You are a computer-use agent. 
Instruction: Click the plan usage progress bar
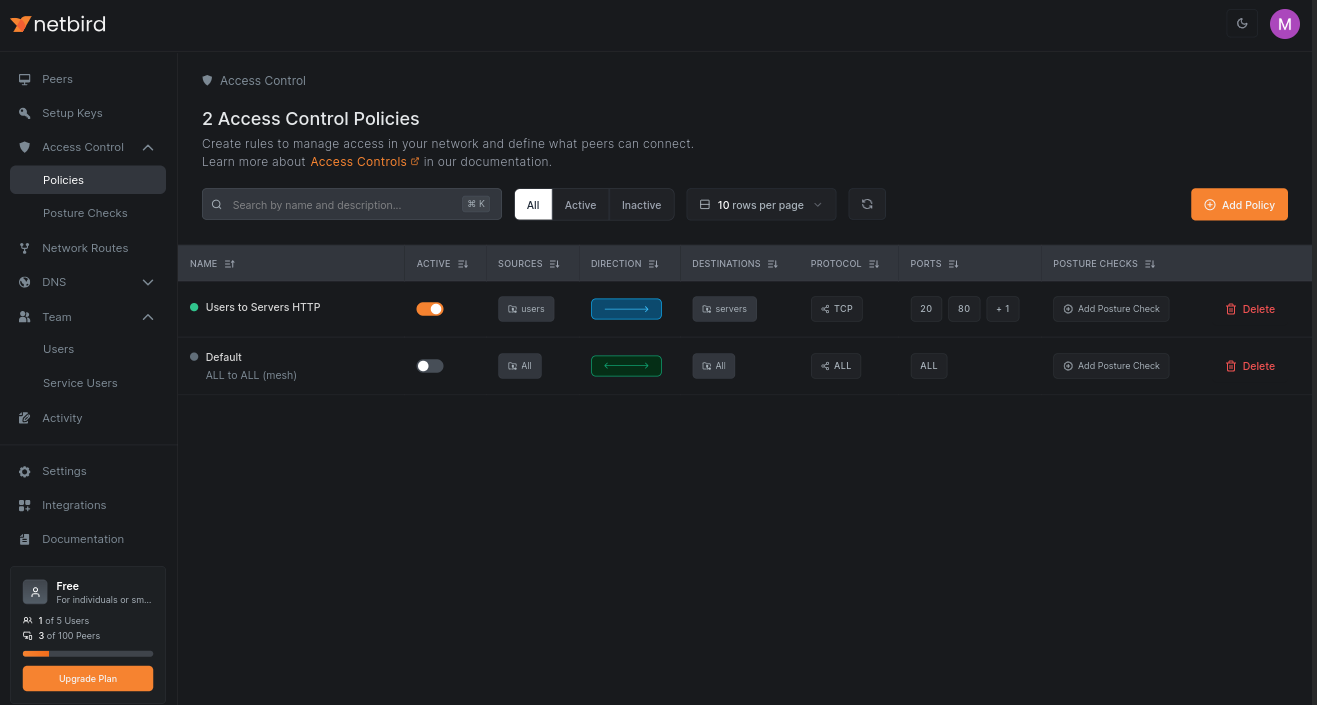[87, 653]
